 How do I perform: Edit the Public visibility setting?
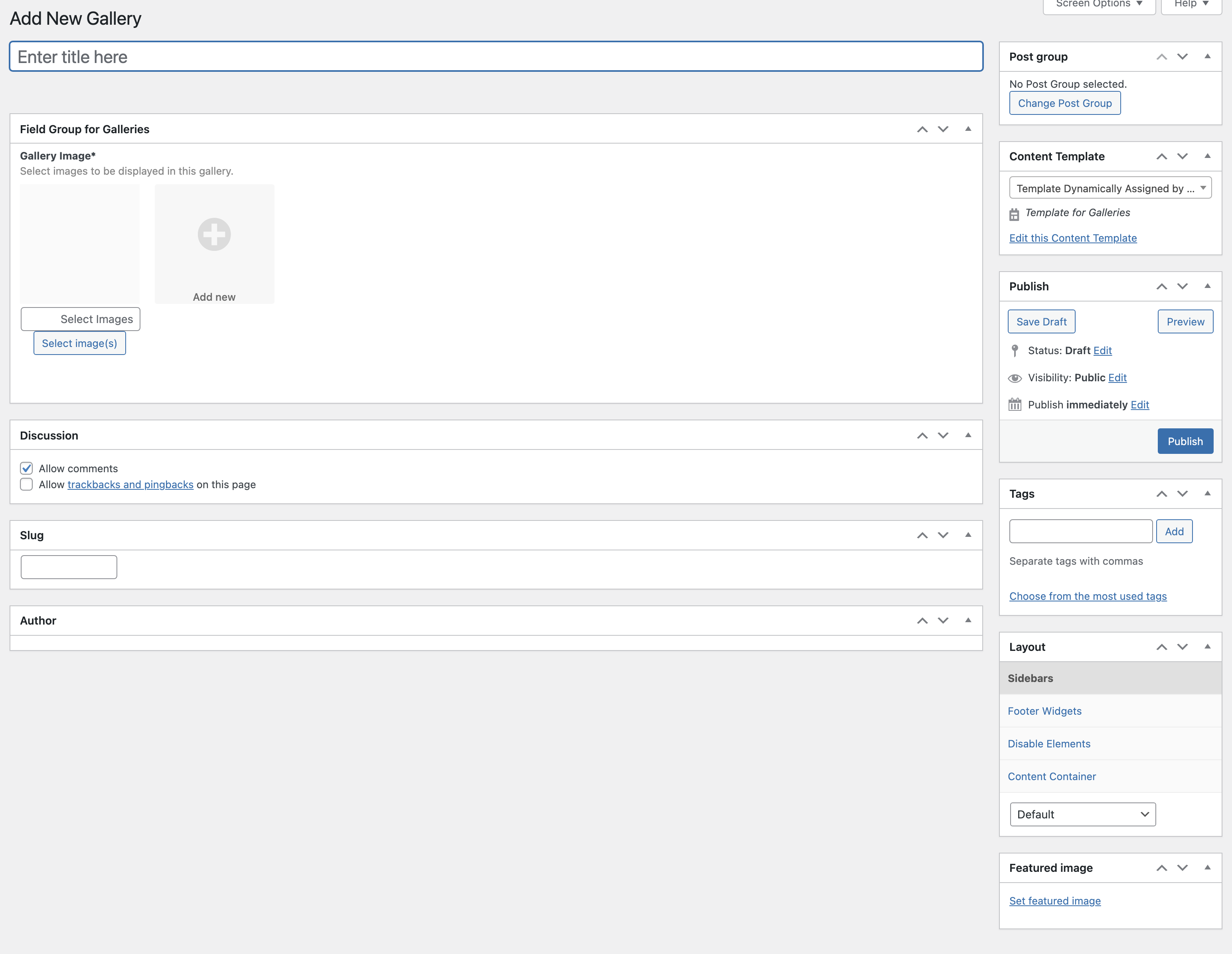point(1117,378)
